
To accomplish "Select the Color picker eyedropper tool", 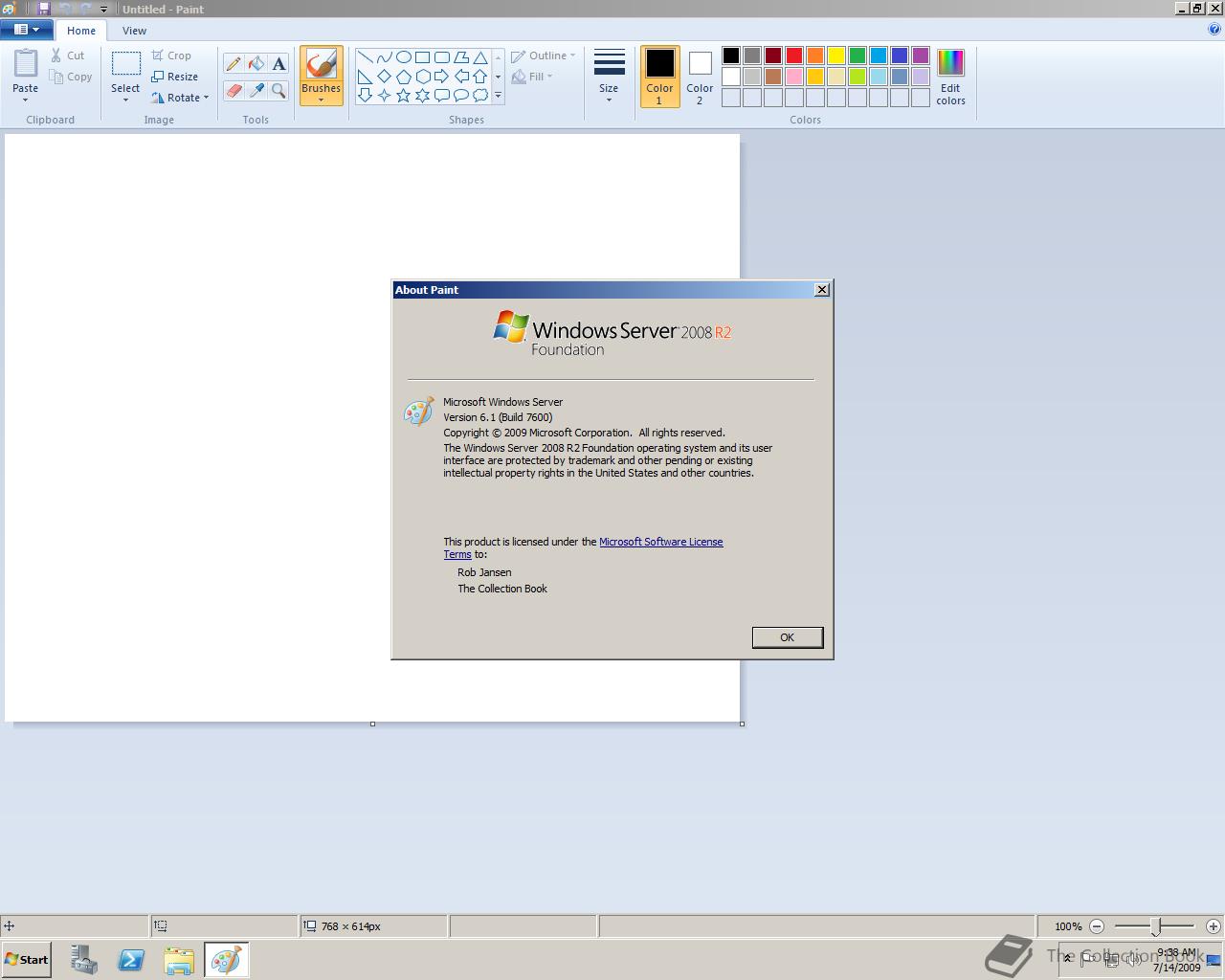I will [256, 91].
